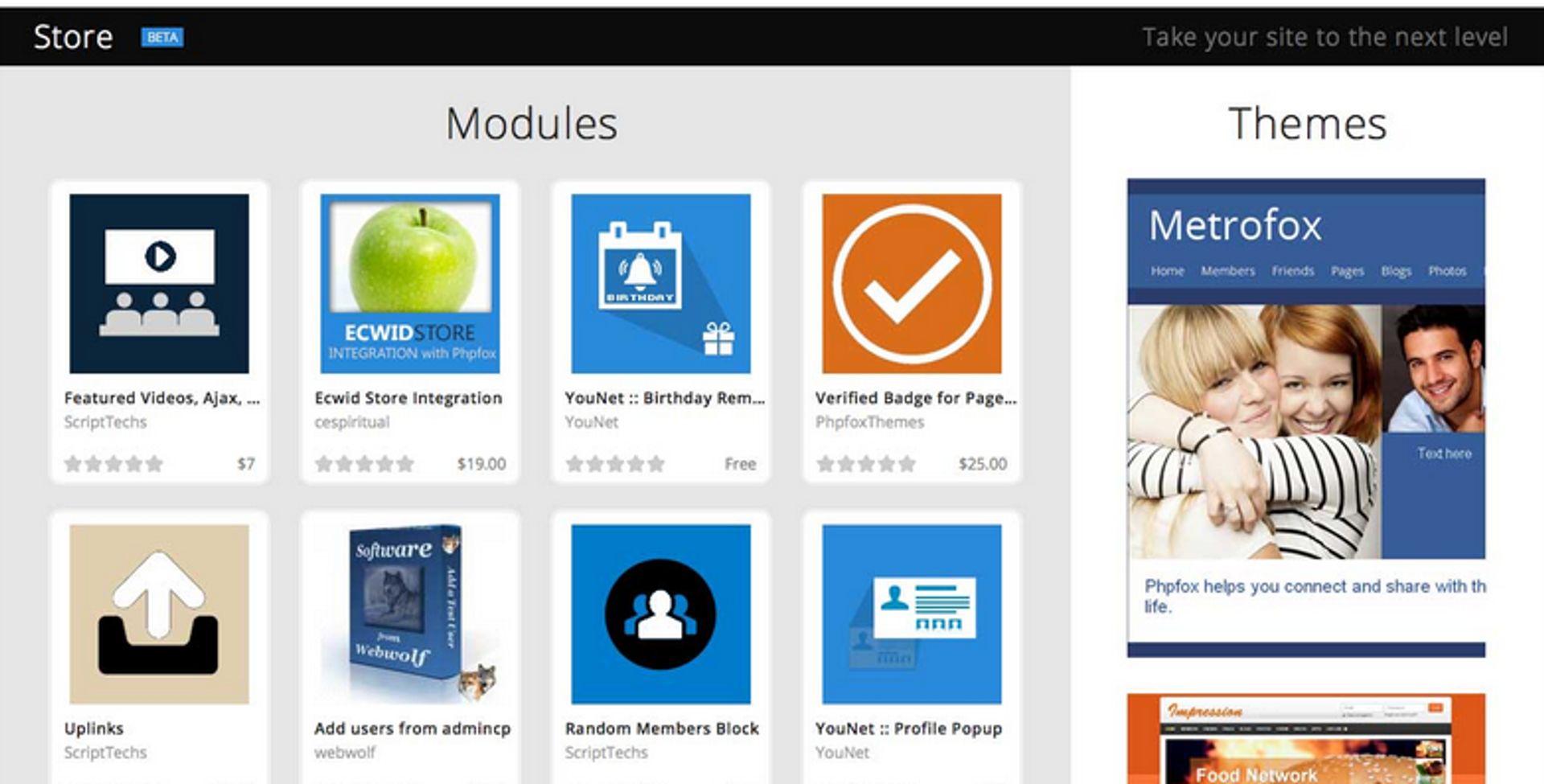Screen dimensions: 1544x784
Task: Open the Metrofox theme preview thumbnail
Action: (1306, 418)
